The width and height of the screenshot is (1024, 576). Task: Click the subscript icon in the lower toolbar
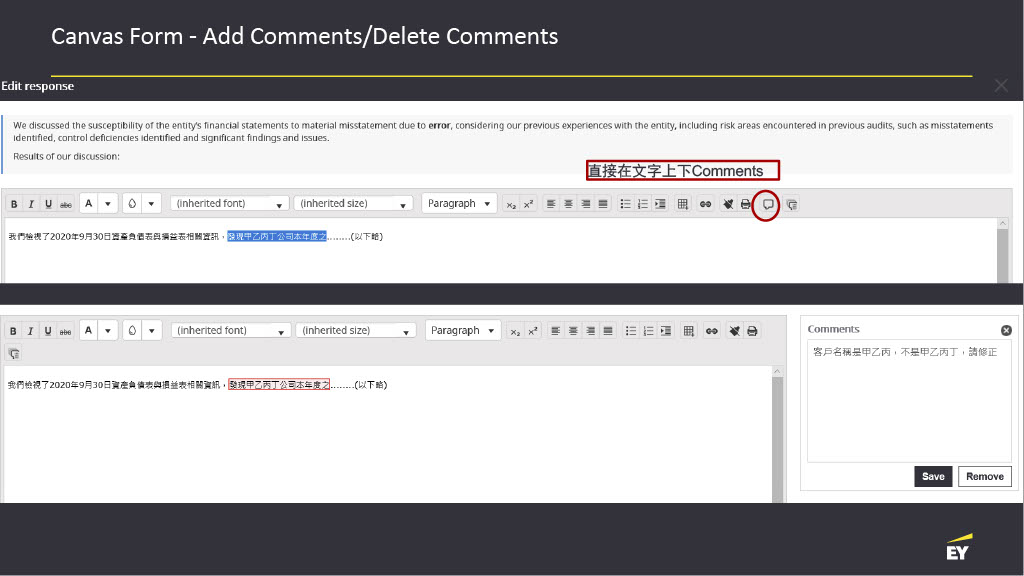(514, 331)
